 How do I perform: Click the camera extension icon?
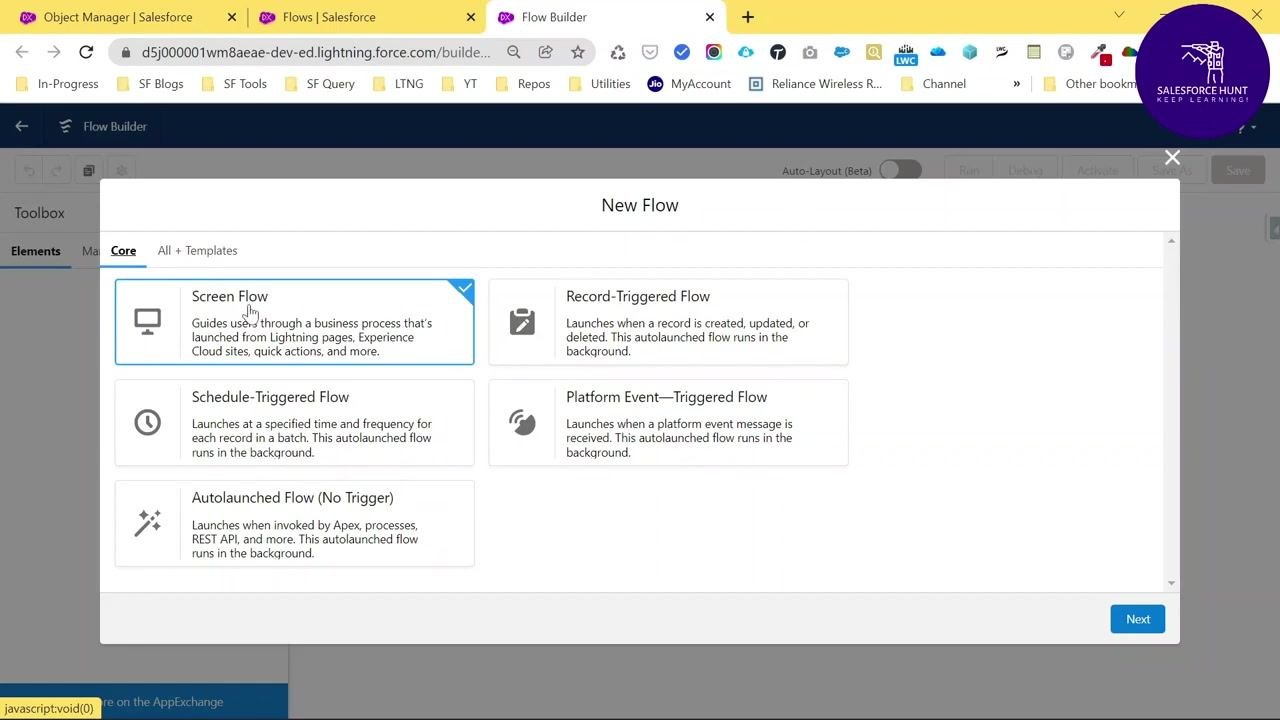click(x=810, y=52)
